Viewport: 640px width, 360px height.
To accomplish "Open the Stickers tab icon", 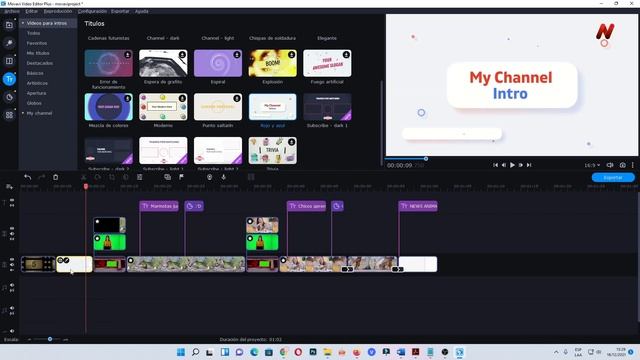I will 9,97.
